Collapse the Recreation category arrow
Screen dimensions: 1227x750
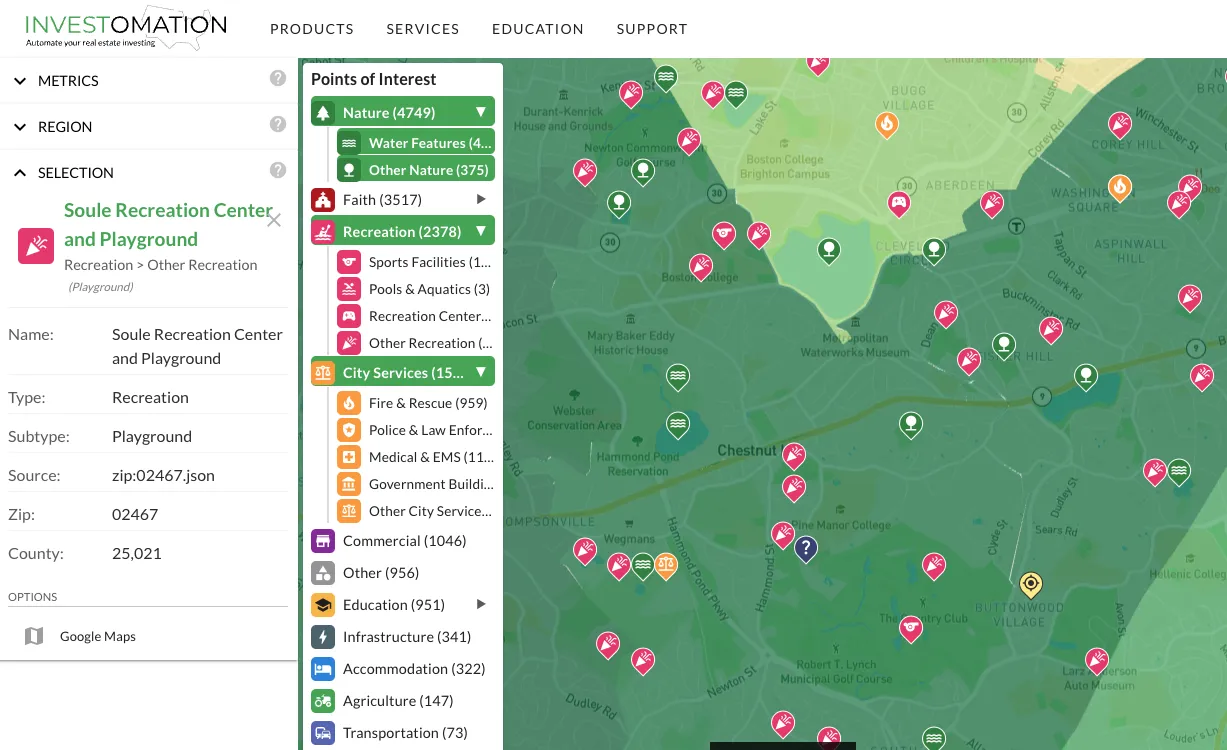point(481,232)
